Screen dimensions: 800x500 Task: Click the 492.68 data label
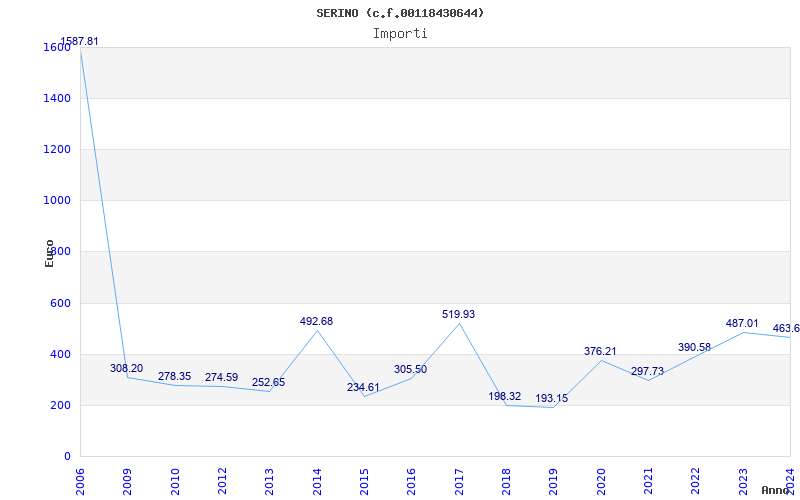(316, 321)
